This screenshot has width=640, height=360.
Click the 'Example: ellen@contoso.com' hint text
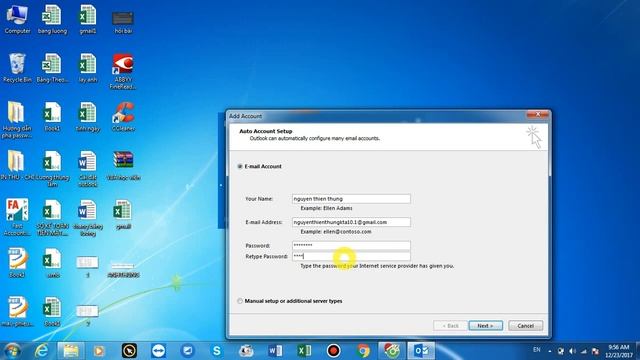(336, 232)
